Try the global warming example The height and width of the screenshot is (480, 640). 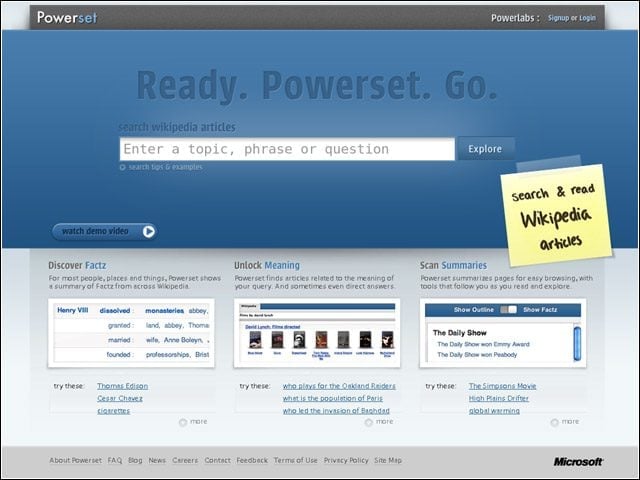point(494,411)
